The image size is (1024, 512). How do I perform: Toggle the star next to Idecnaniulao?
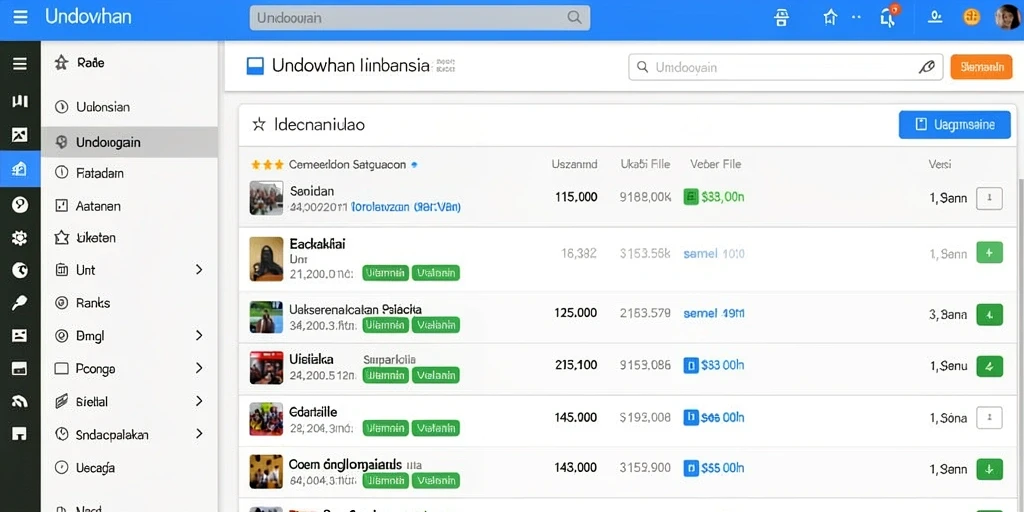pos(259,124)
